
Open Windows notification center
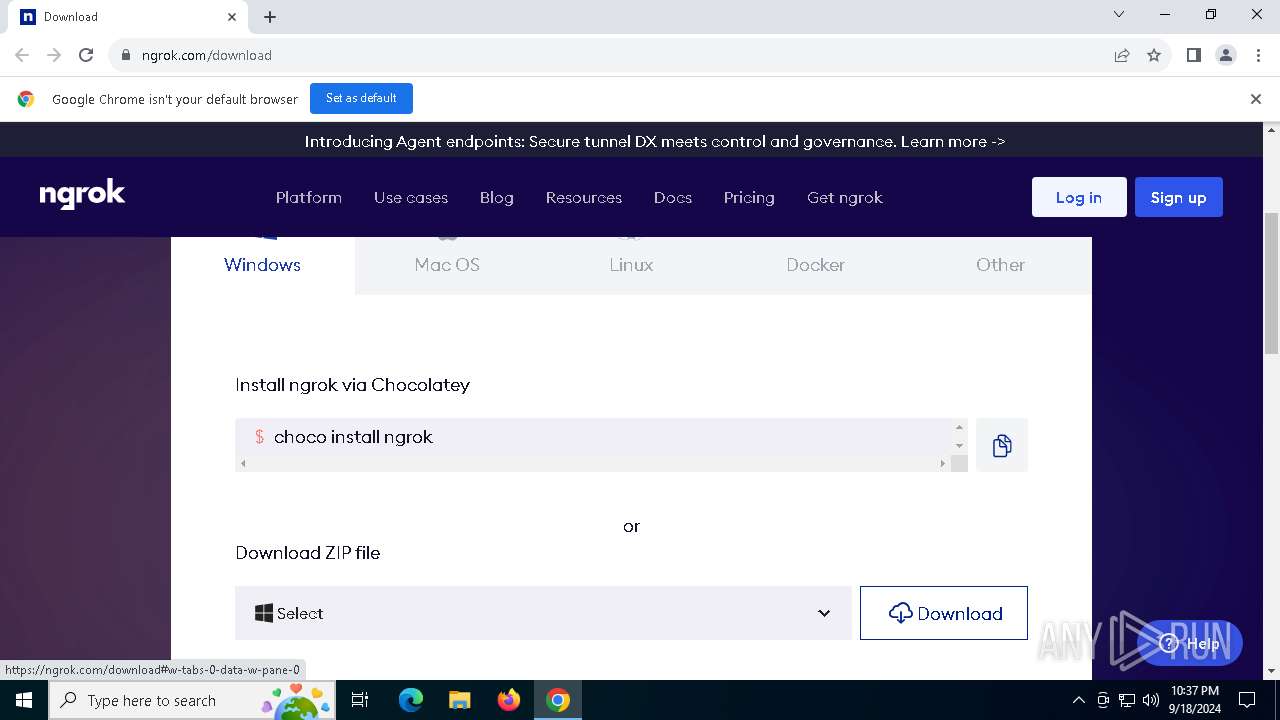click(1247, 700)
